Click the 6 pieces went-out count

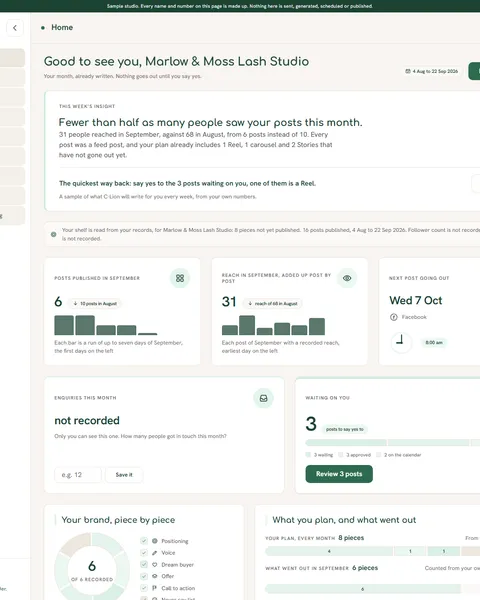tap(365, 568)
